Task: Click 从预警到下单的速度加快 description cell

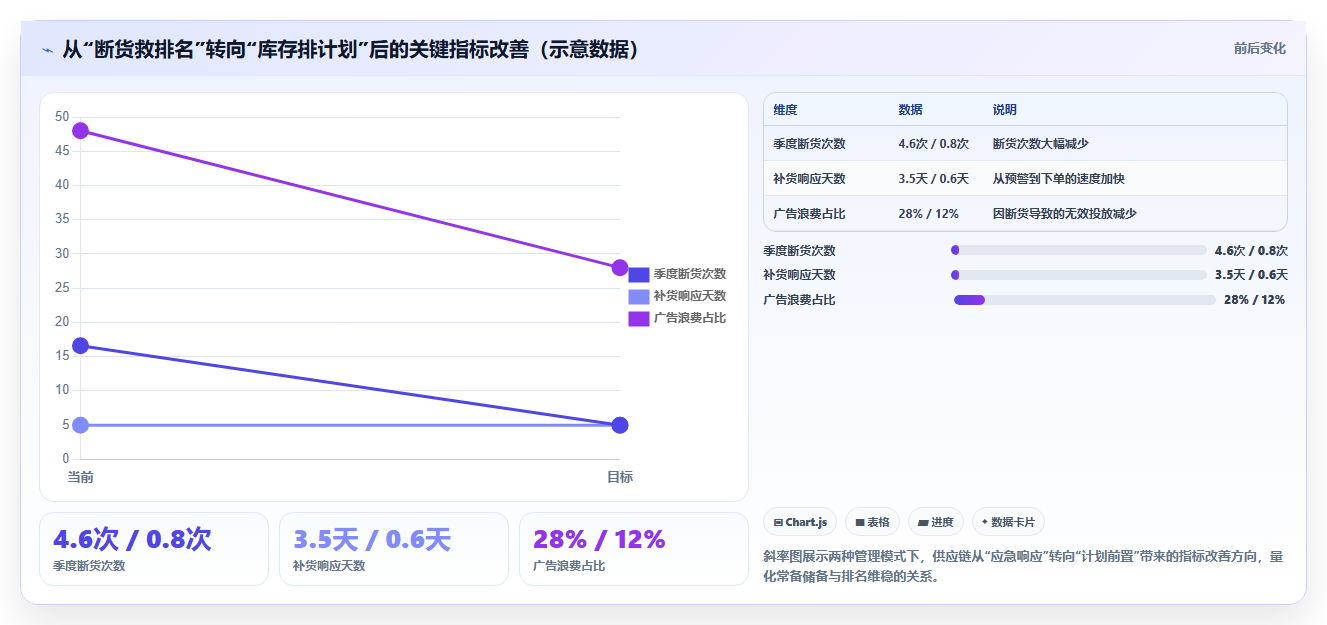Action: (x=1058, y=179)
